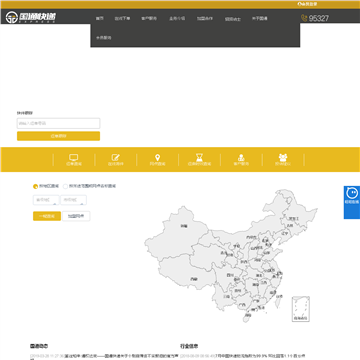Click the hourglass icon in the yellow bar

199,157
